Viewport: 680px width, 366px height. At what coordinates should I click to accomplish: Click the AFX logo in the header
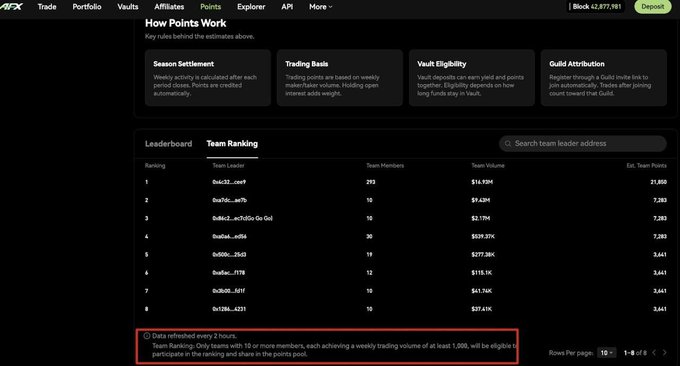(x=11, y=7)
